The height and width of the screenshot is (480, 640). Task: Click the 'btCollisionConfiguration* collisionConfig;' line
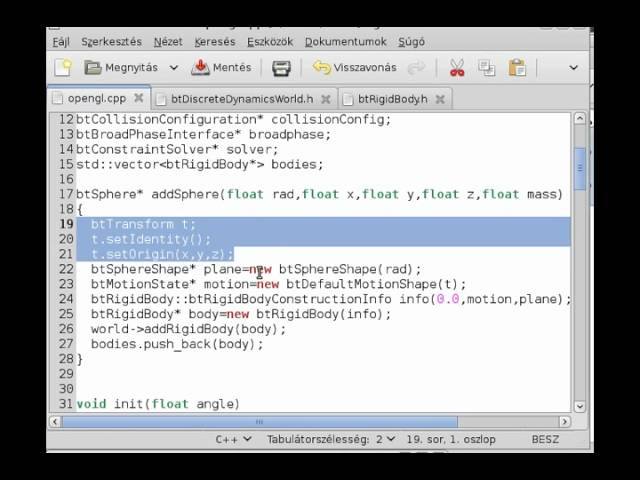pos(233,120)
